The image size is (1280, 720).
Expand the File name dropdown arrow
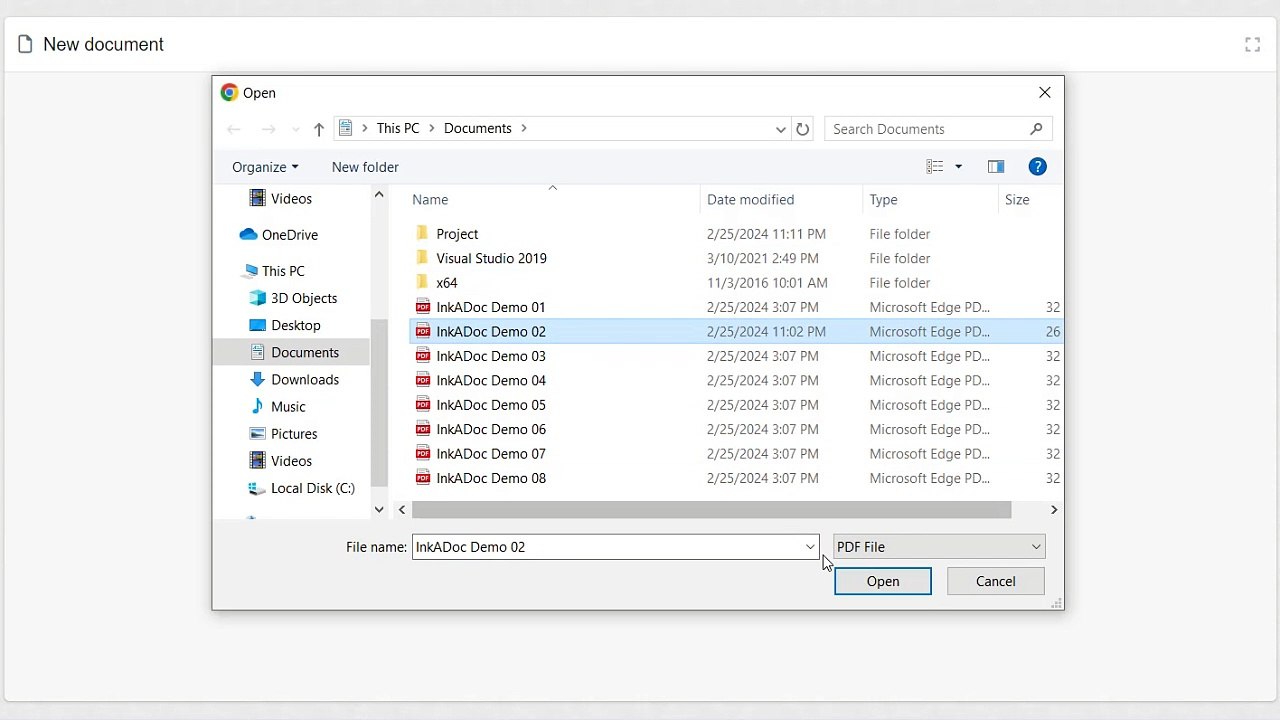(811, 547)
